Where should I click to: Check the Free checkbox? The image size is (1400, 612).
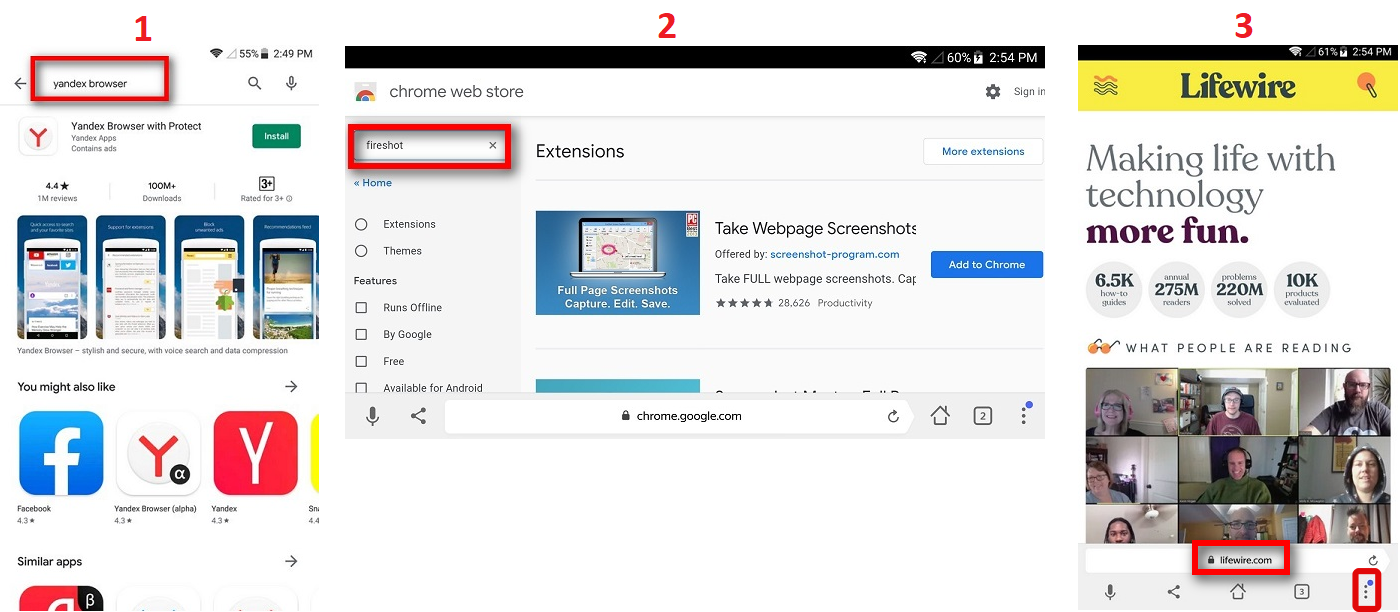point(361,362)
